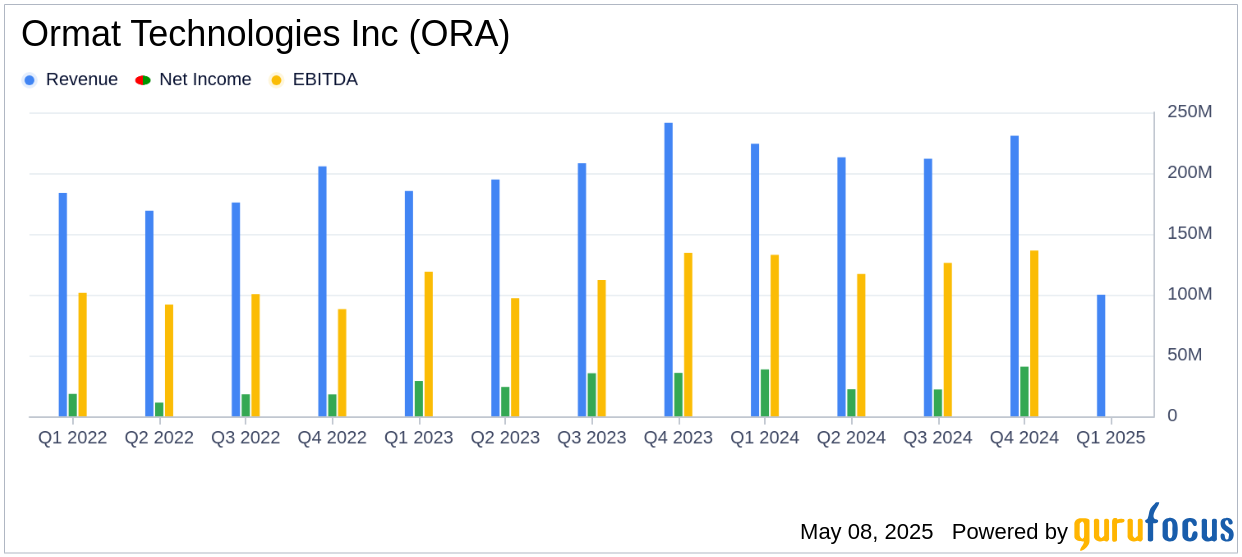
Task: Click the Q2 2024 axis label
Action: click(x=851, y=438)
